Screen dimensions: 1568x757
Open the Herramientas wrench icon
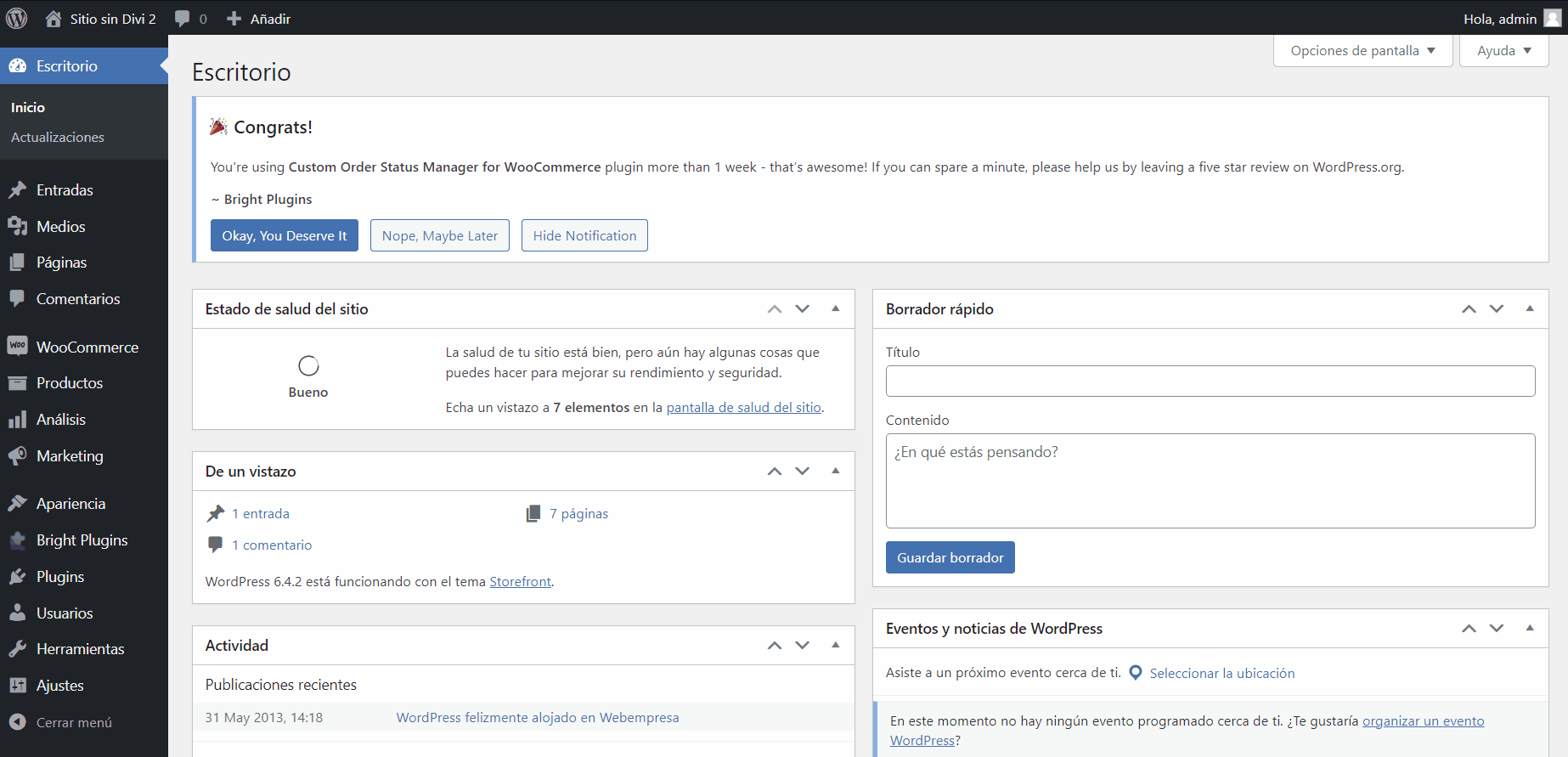[17, 649]
